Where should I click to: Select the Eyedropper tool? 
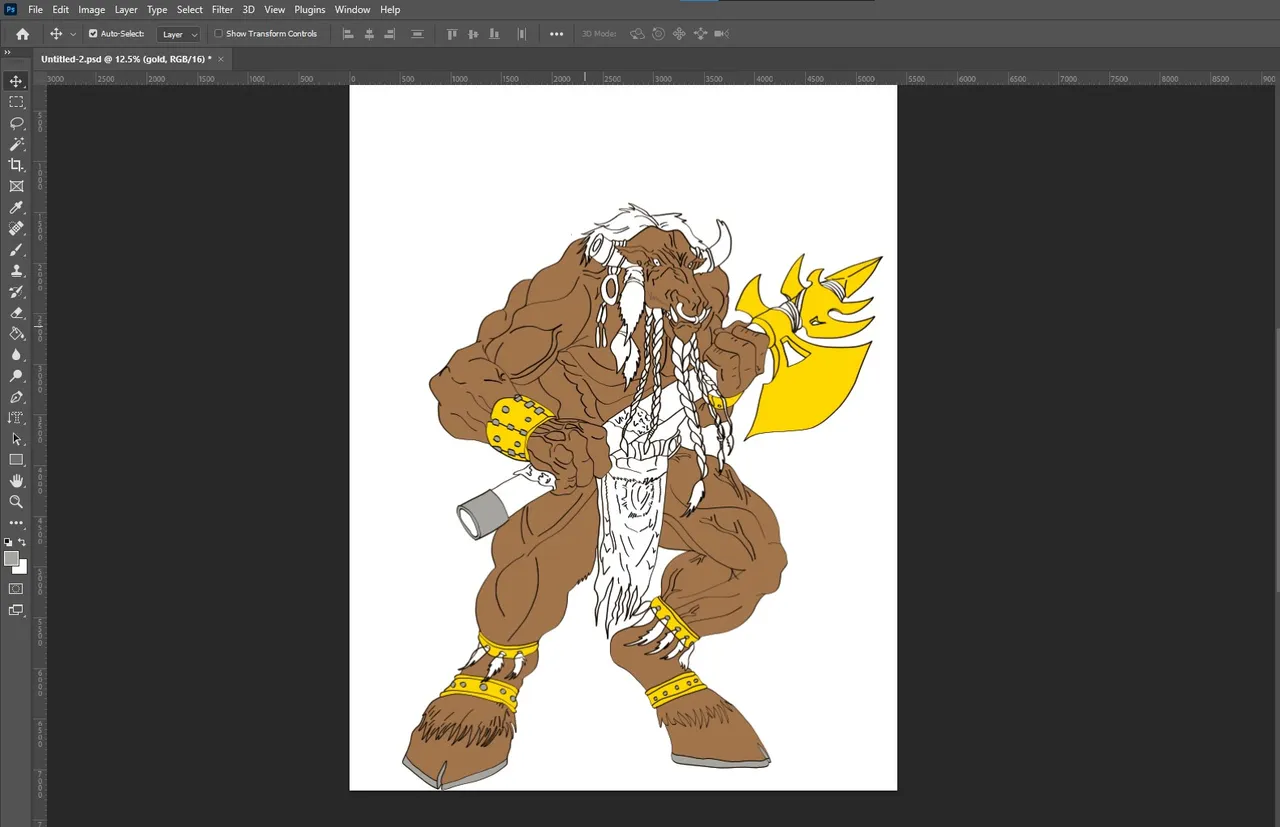tap(16, 208)
